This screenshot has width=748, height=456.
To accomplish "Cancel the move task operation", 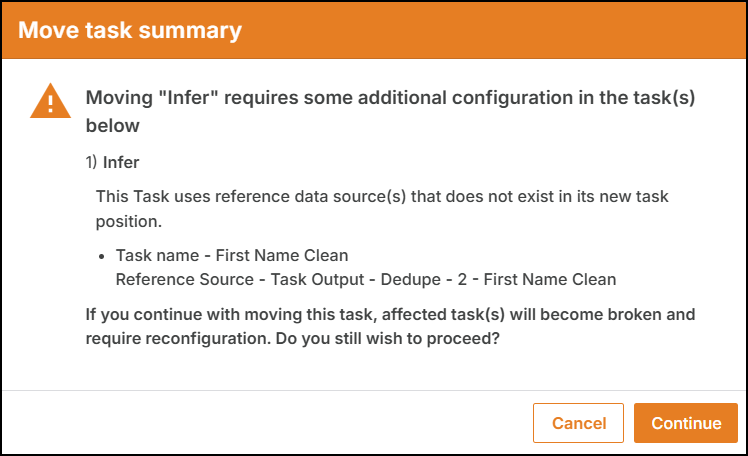I will click(578, 423).
